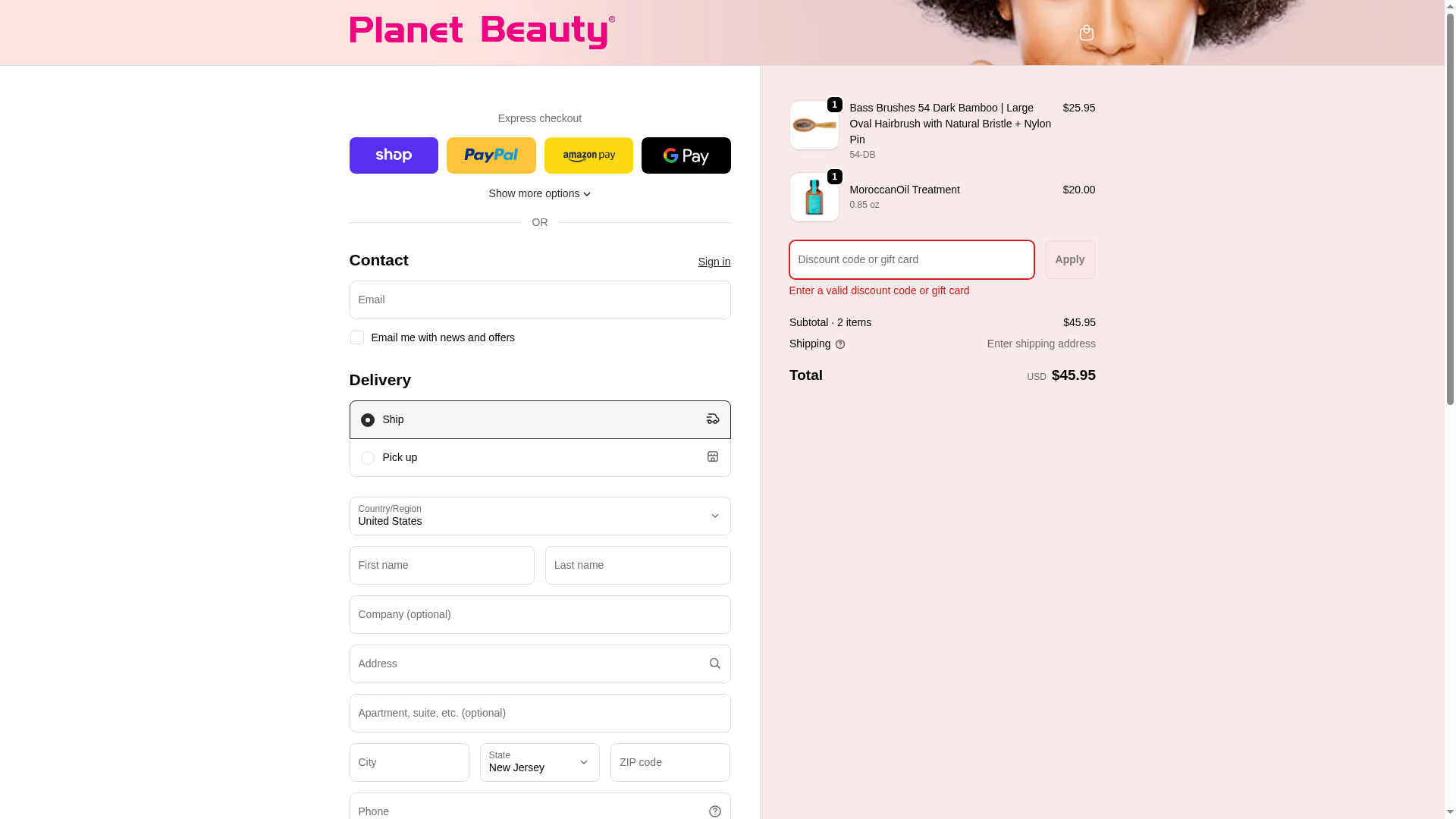Open the shopping bag cart icon
The width and height of the screenshot is (1456, 819).
click(1086, 33)
